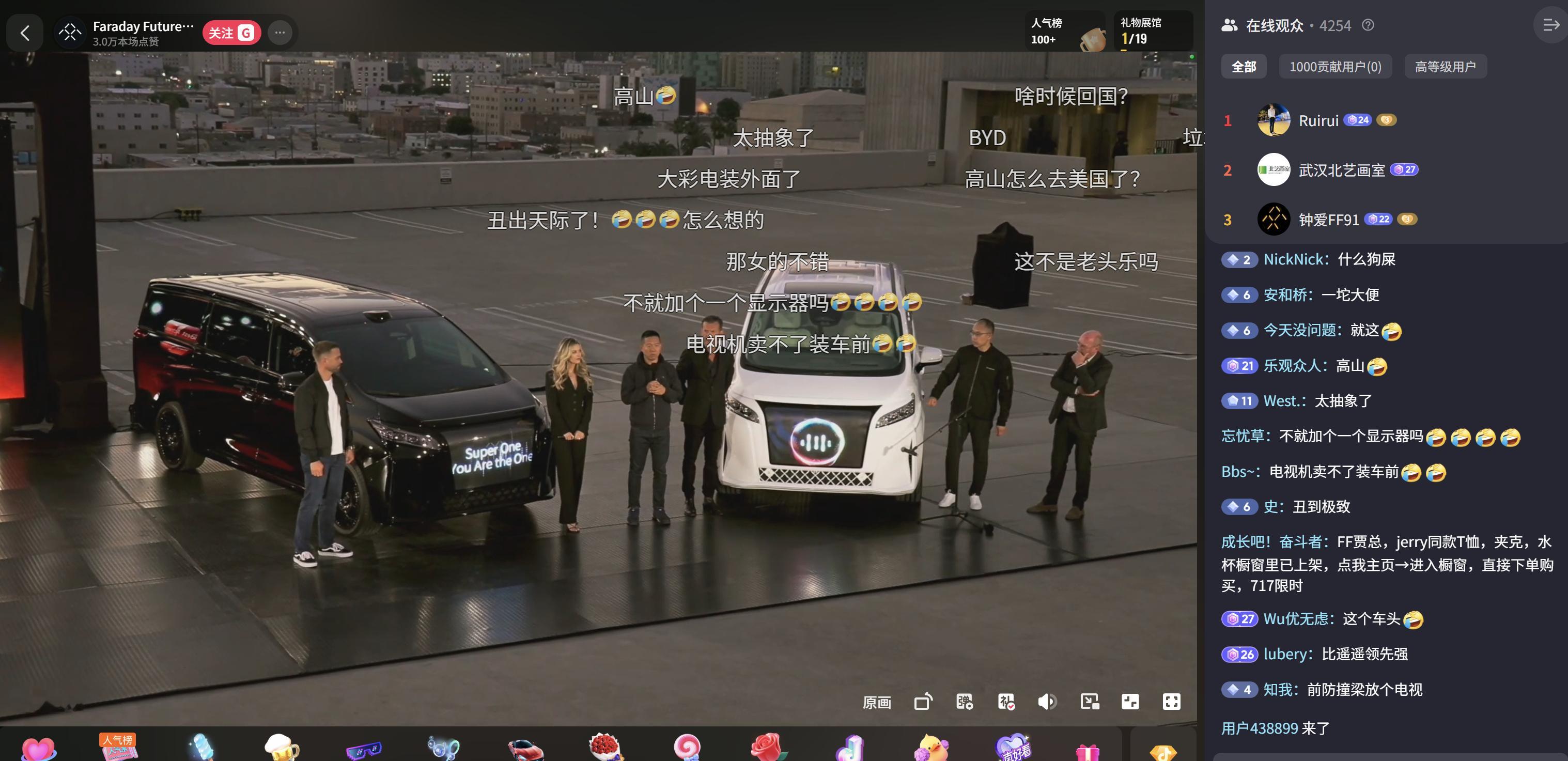Send the purple heart 真好看 gift
The height and width of the screenshot is (761, 1568).
coord(1013,747)
